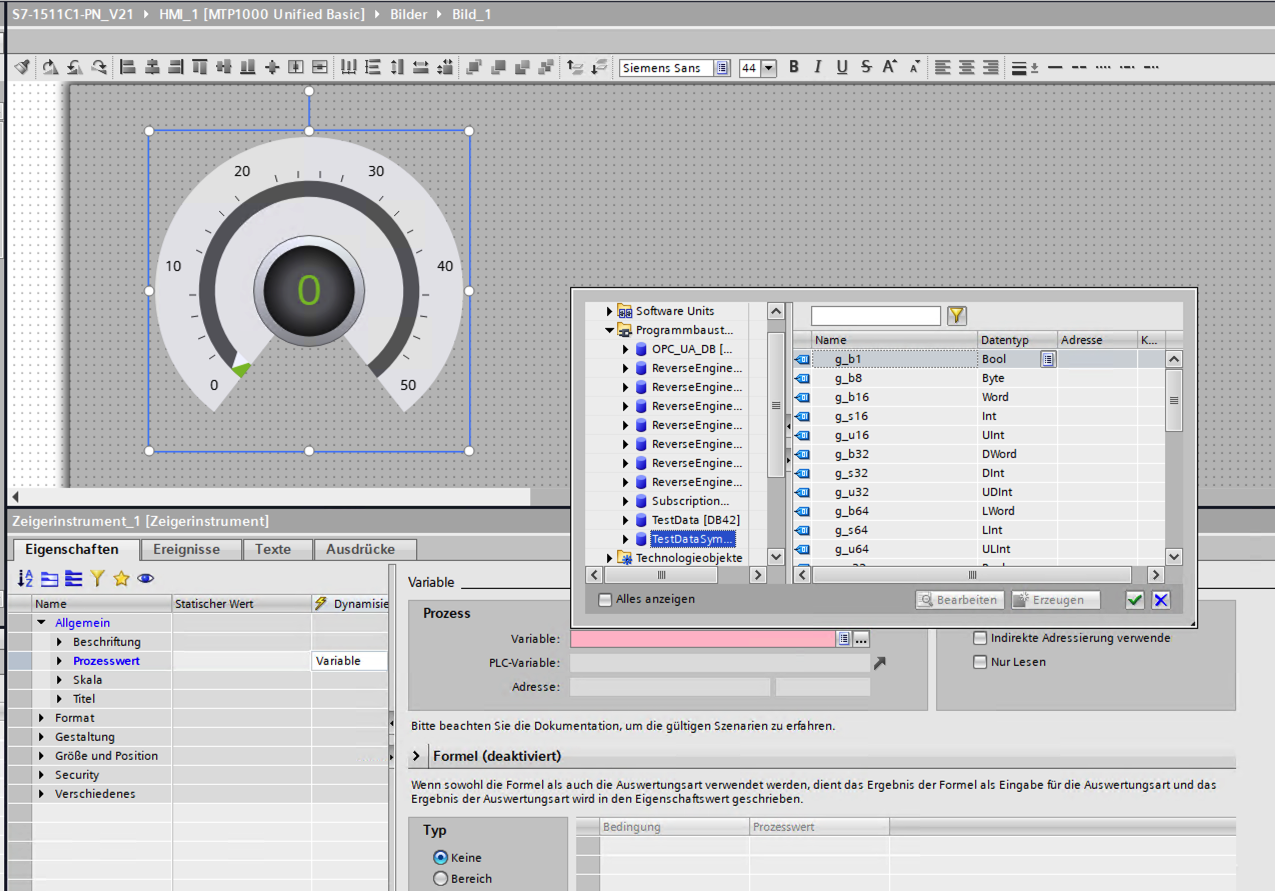Select the TestData [DB42] tree item
The height and width of the screenshot is (891, 1275).
(x=697, y=520)
